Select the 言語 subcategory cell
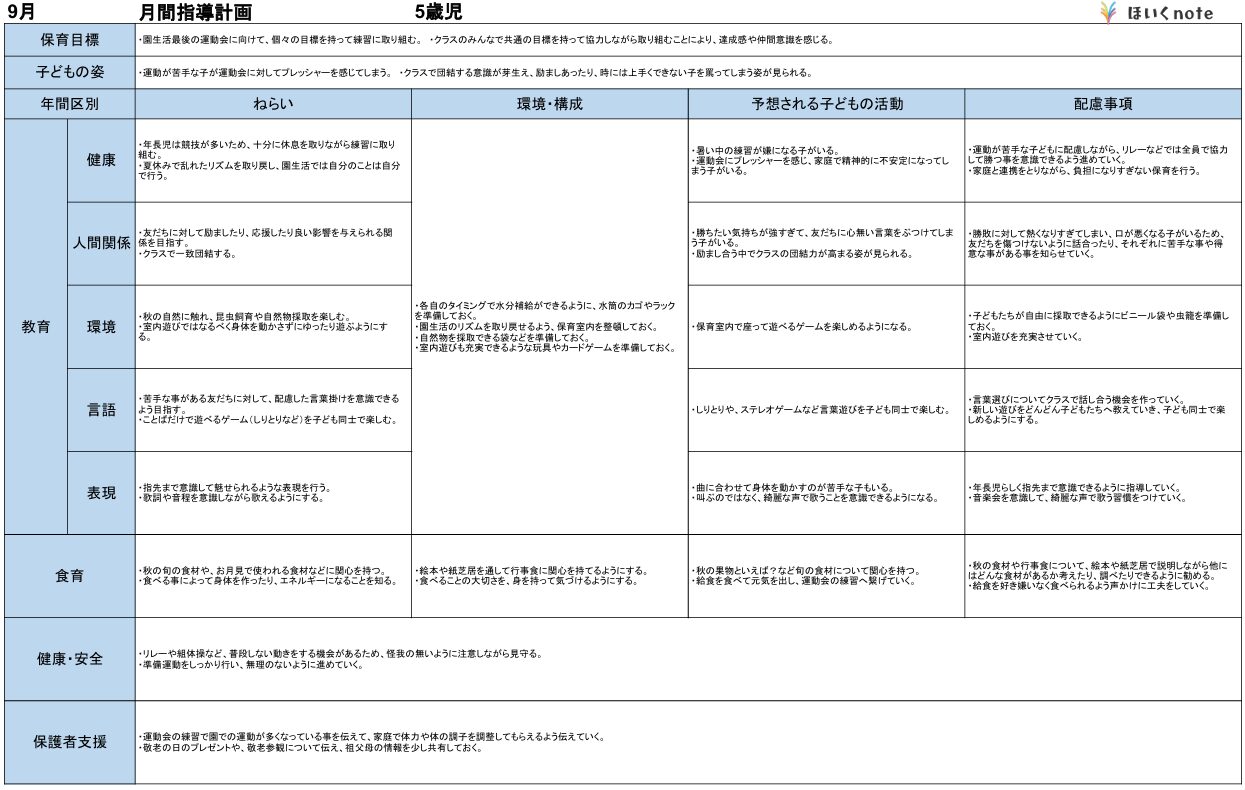 (101, 410)
